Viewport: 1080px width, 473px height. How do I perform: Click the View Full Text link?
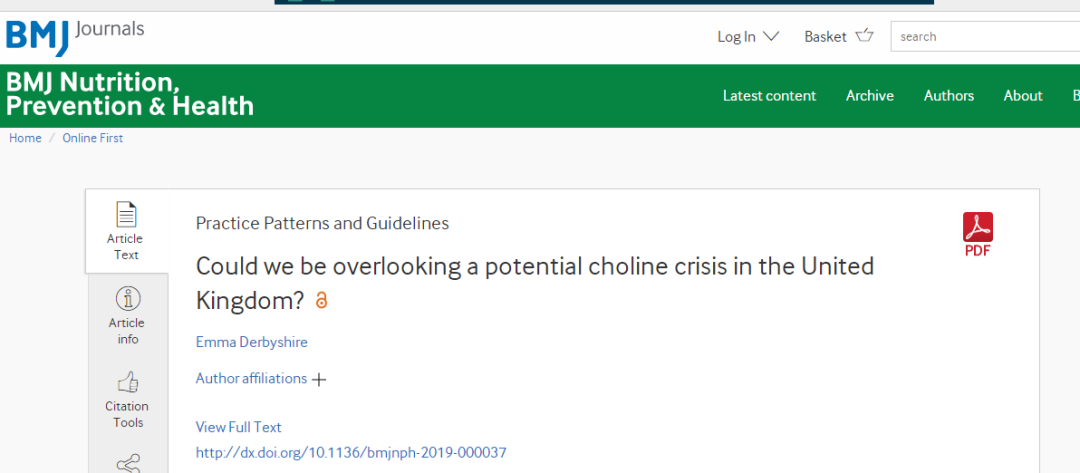click(x=238, y=427)
